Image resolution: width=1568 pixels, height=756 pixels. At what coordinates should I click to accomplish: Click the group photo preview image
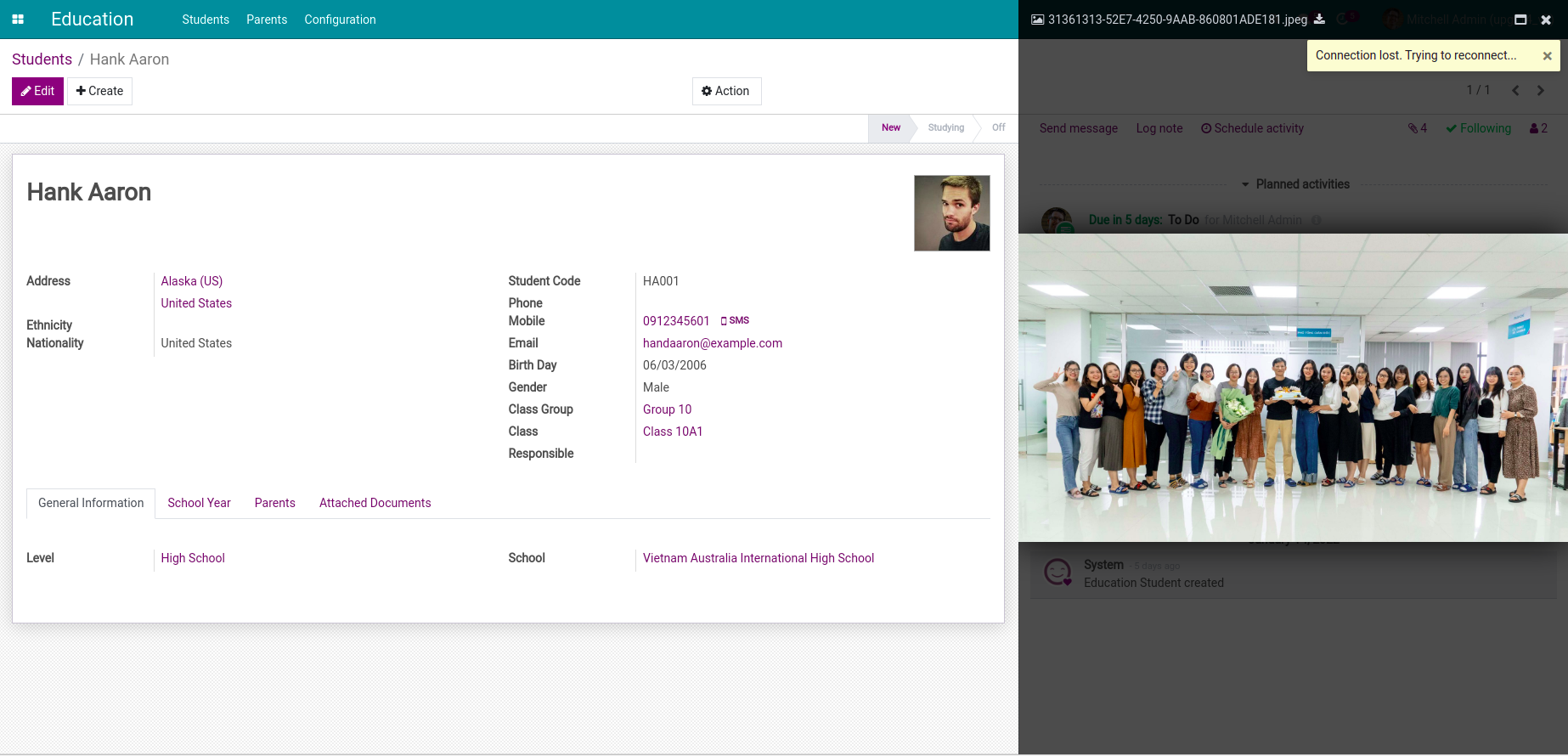click(1293, 387)
